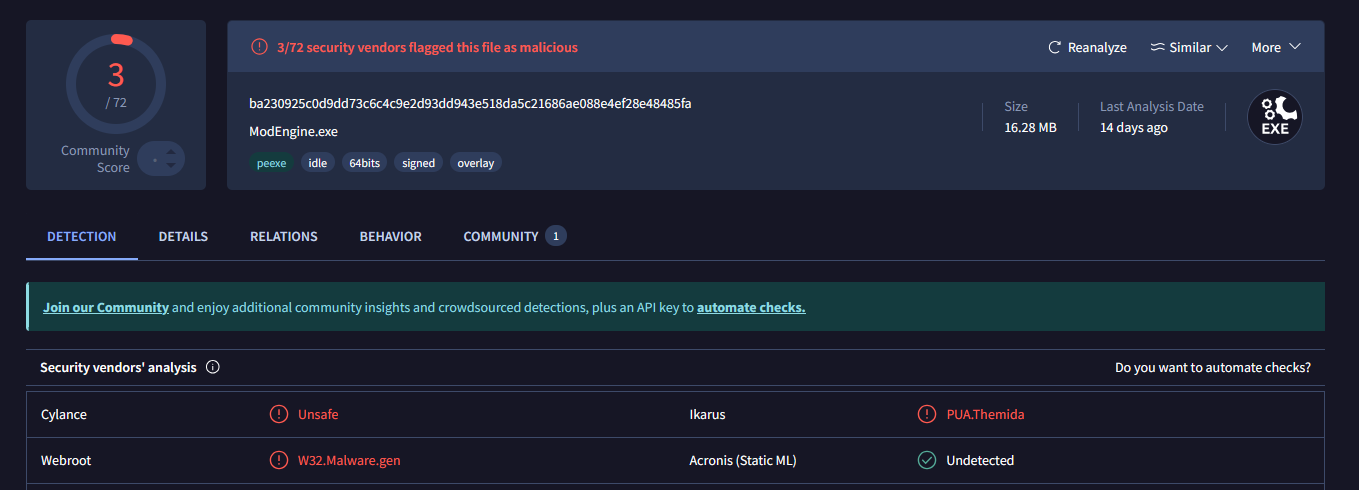The image size is (1359, 490).
Task: Click the info icon next to Security vendors' analysis
Action: 212,367
